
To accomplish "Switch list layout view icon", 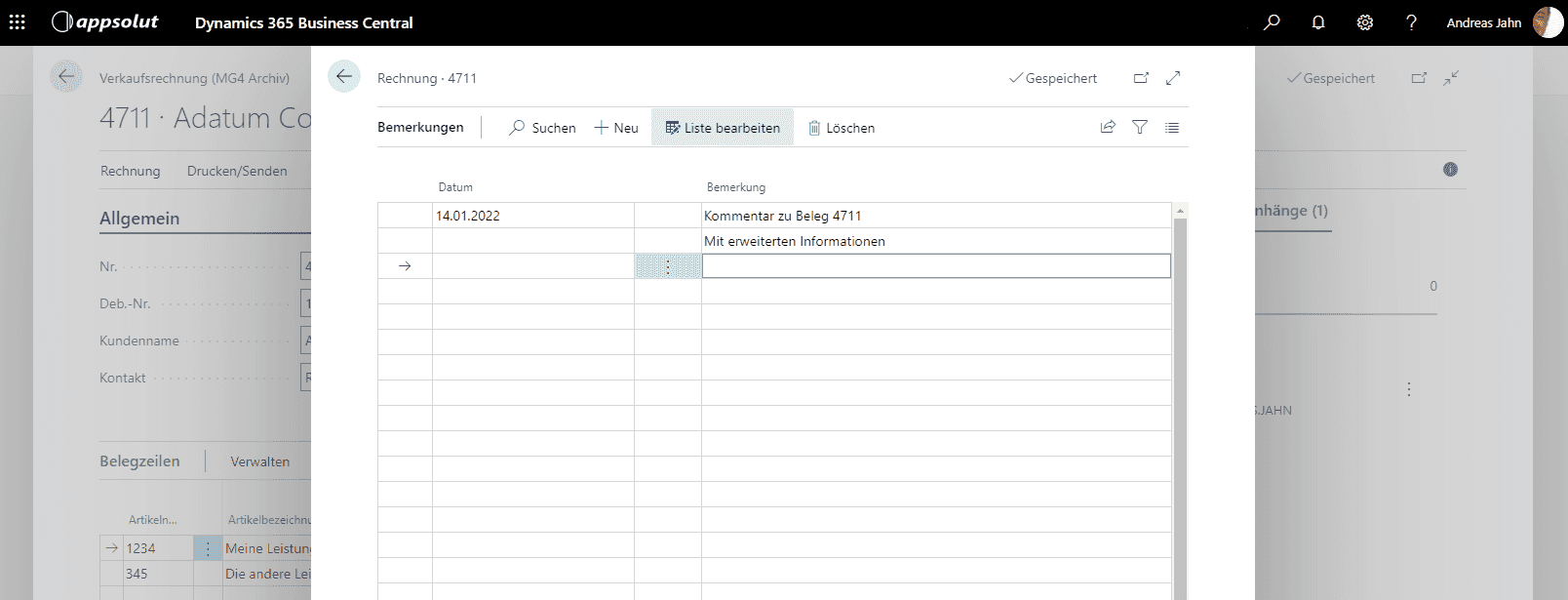I will coord(1172,127).
